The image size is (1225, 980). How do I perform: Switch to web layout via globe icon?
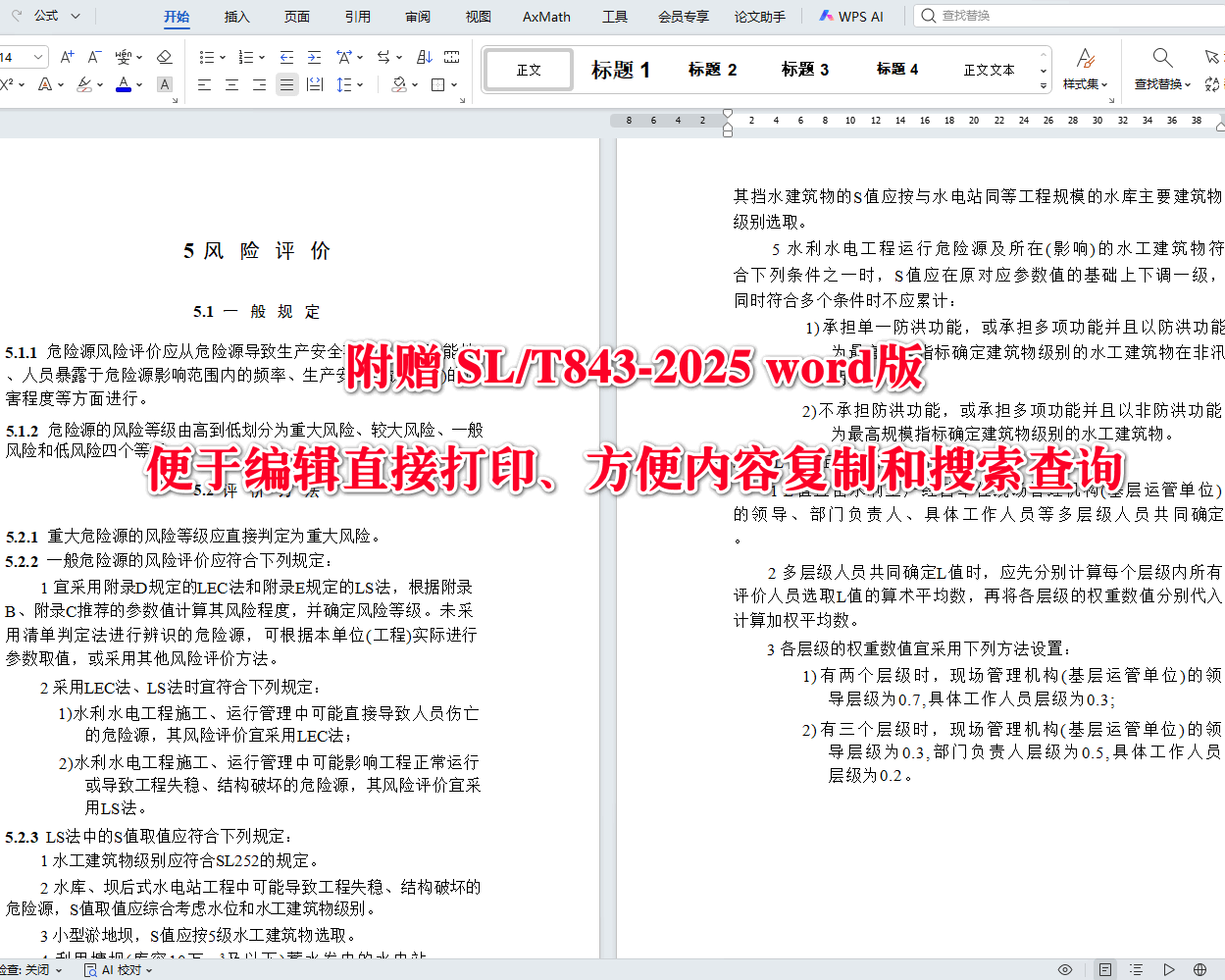pyautogui.click(x=1200, y=968)
